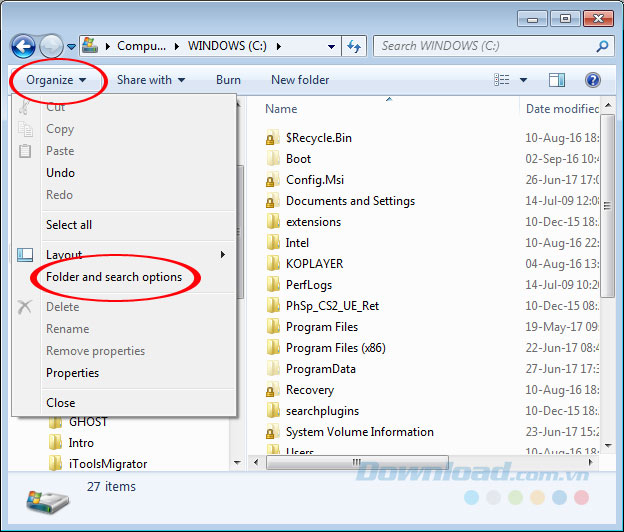
Task: Choose Close in the Organize menu
Action: [x=60, y=403]
